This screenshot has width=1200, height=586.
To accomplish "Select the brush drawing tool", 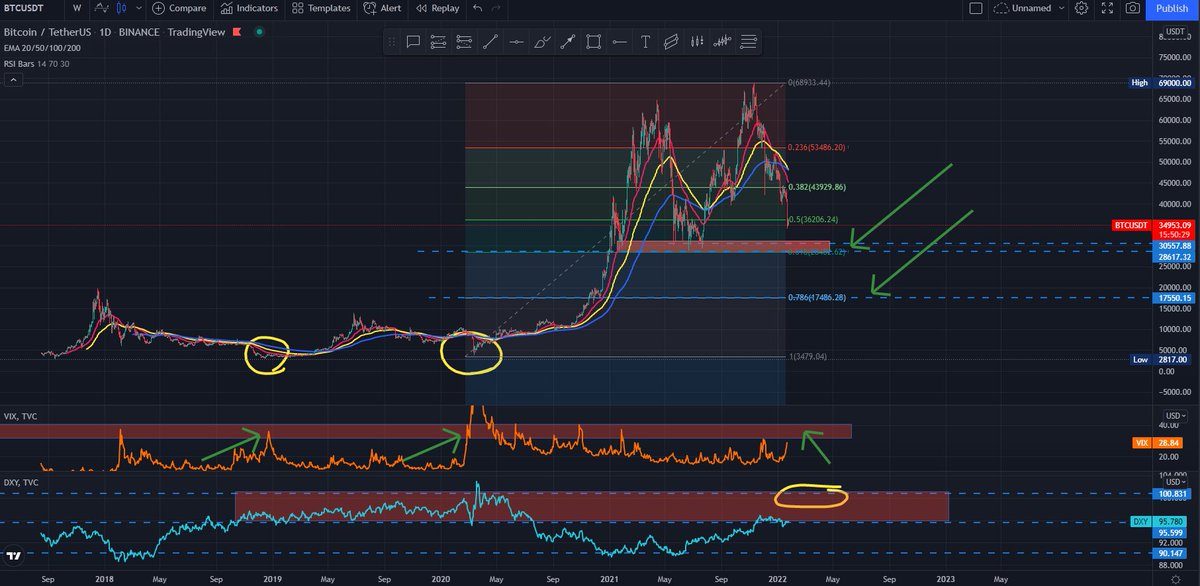I will 543,42.
